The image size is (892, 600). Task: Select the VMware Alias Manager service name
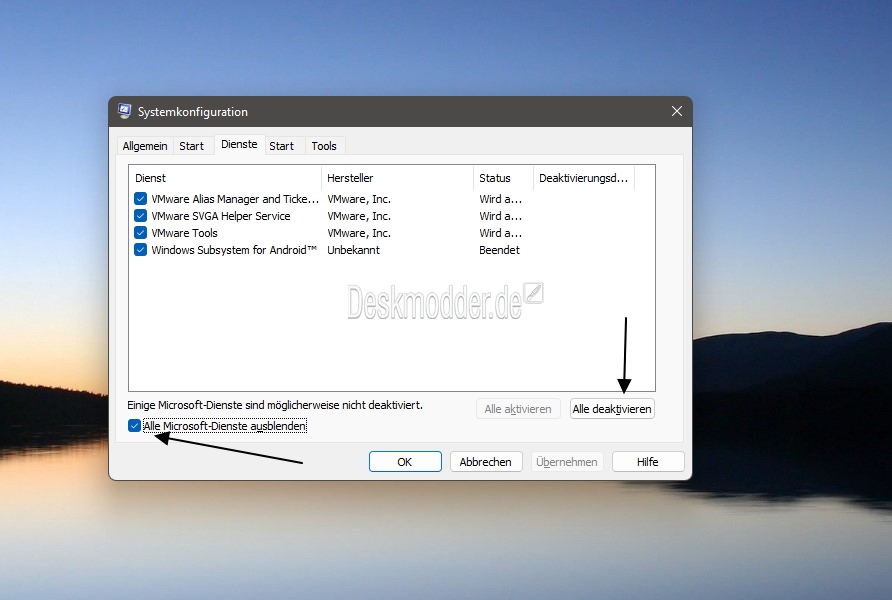click(x=235, y=199)
